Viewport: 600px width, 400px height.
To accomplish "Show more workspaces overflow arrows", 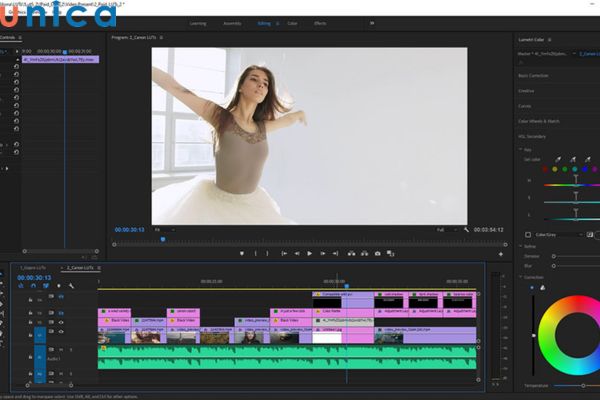I will [x=372, y=23].
